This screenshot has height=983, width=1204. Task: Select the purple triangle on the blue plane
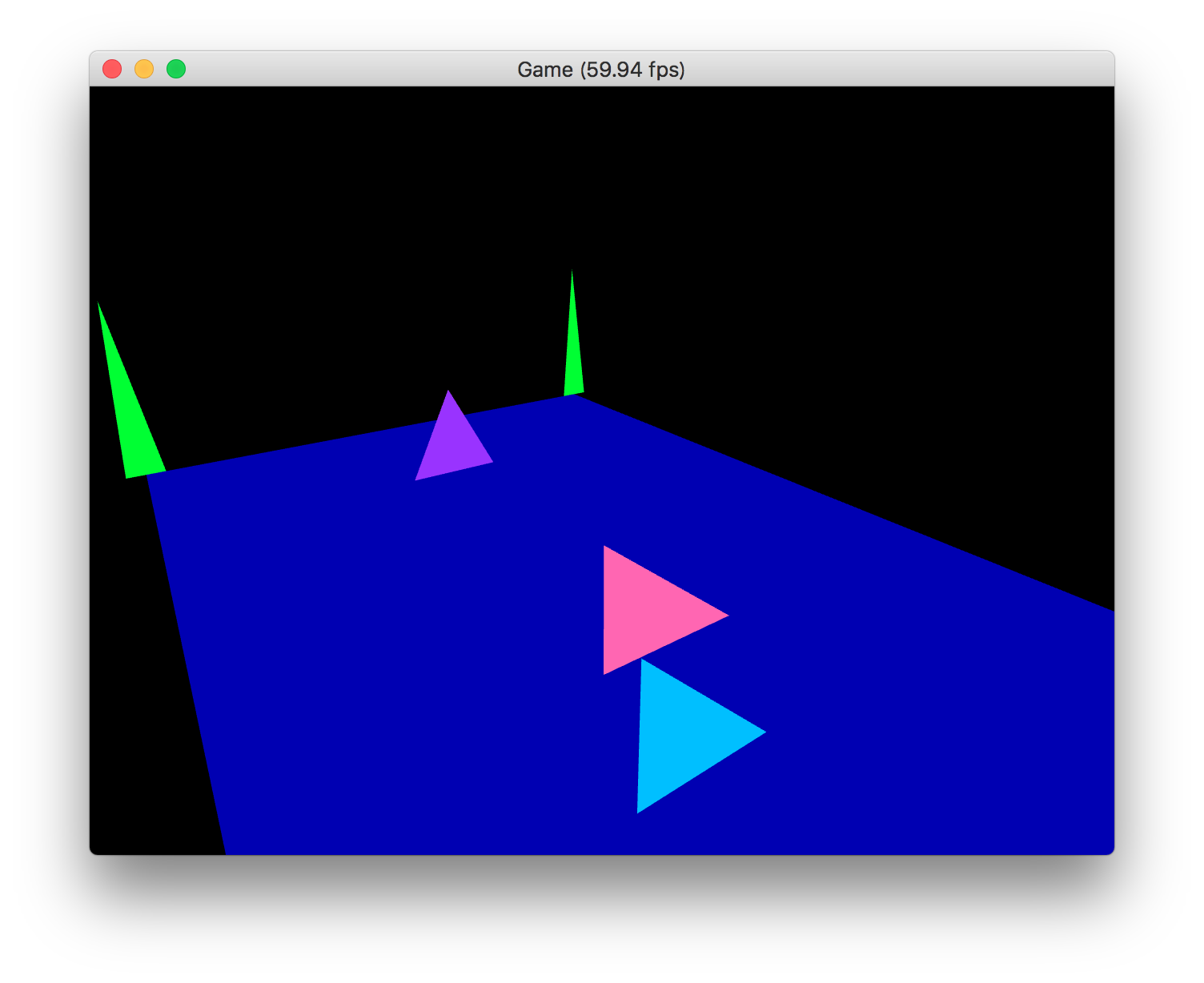coord(452,448)
